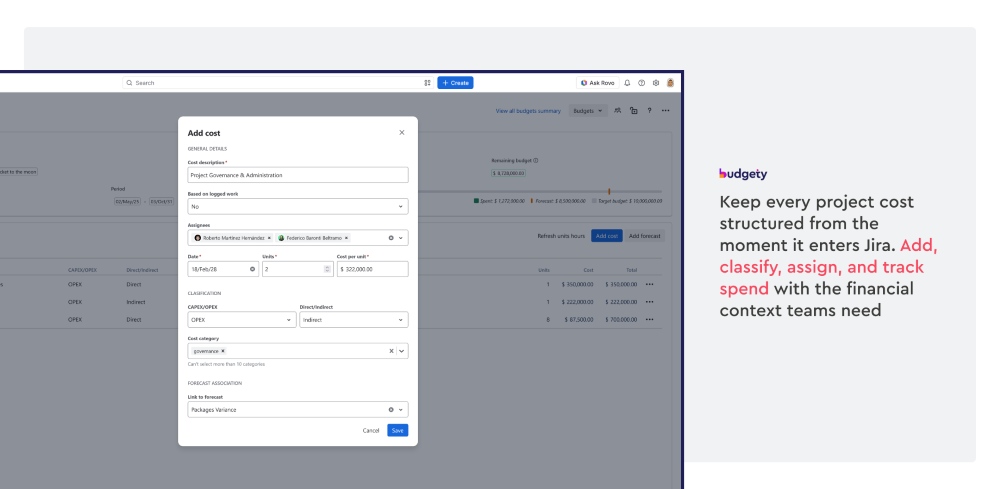
Task: Click the Remaining budget value $ 8,728,000.00
Action: click(x=508, y=173)
